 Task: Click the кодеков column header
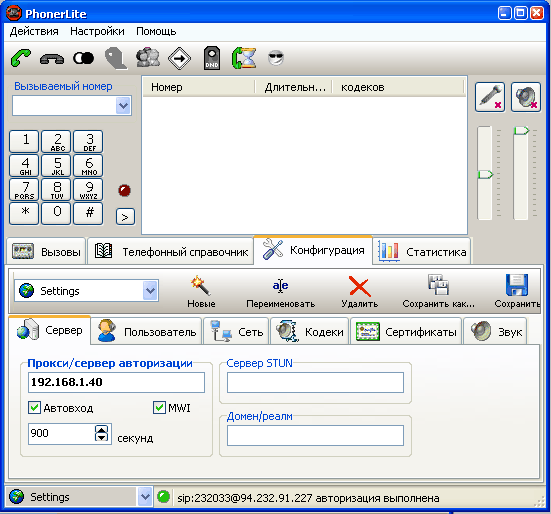coord(398,87)
